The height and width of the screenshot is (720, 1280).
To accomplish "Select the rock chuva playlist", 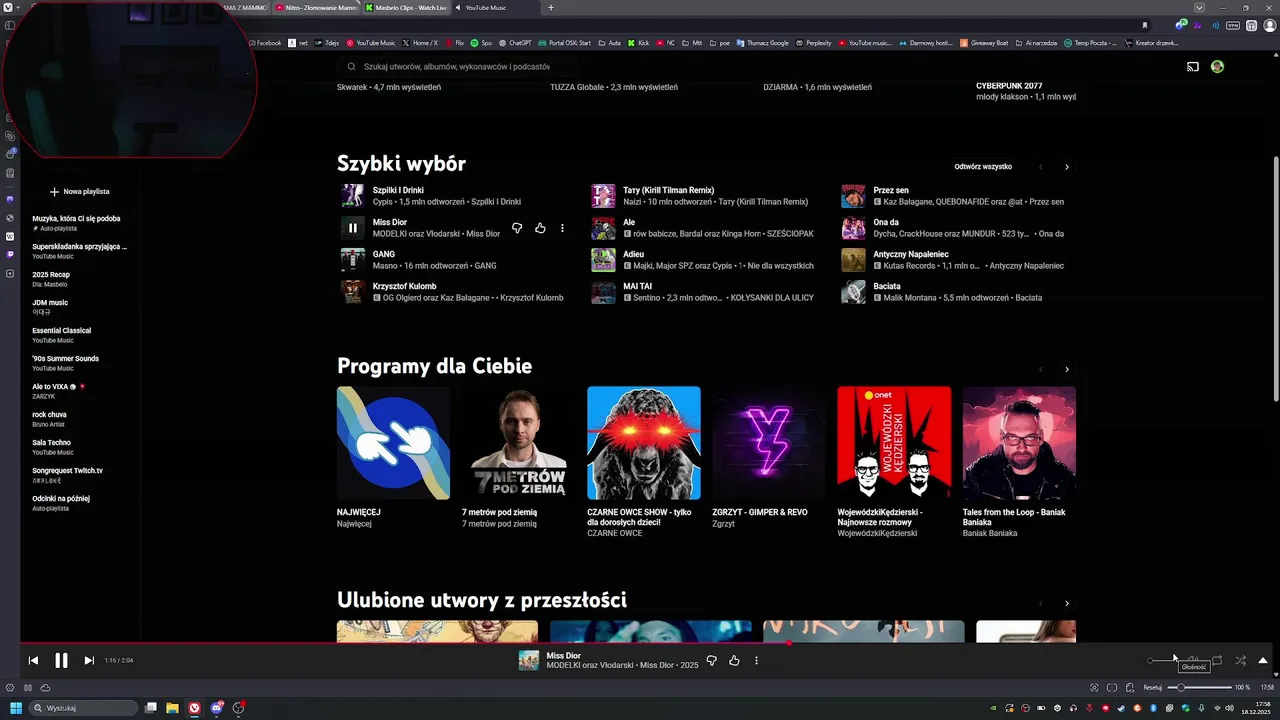I will [x=49, y=419].
